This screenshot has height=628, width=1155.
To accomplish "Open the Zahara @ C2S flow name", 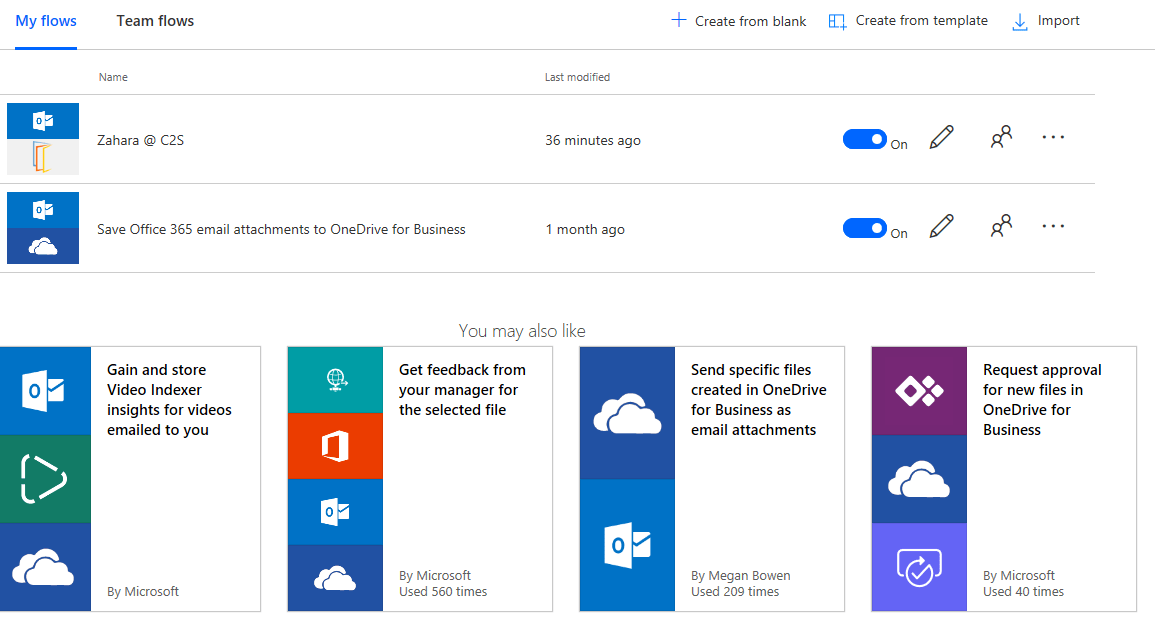I will (141, 140).
